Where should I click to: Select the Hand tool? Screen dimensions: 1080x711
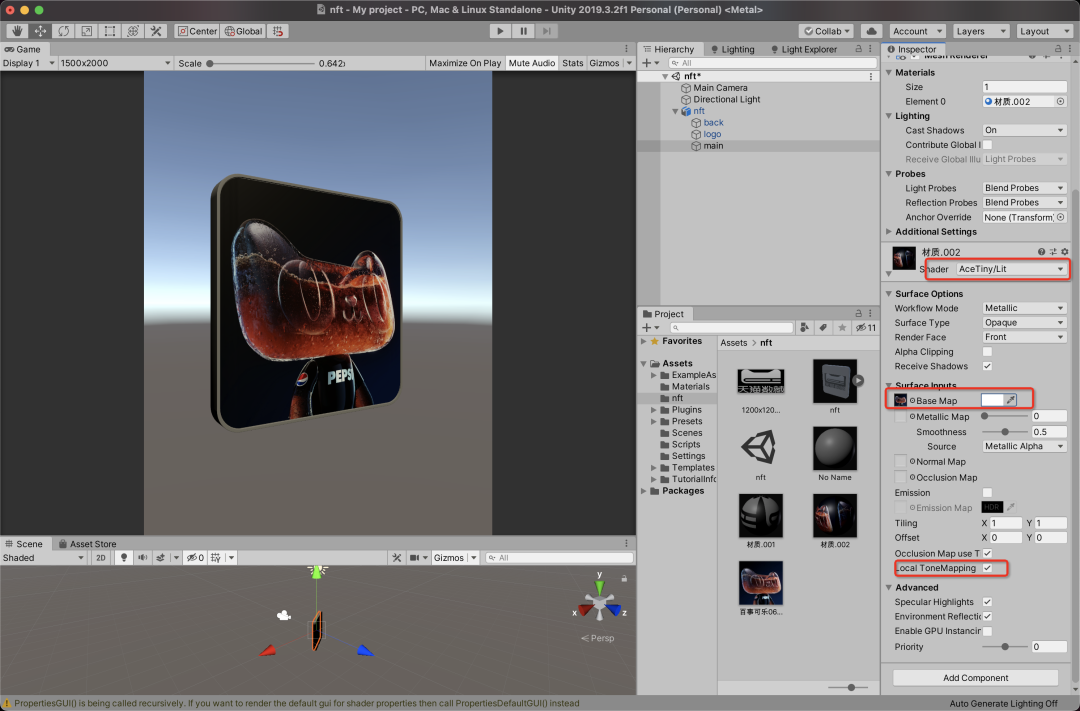pos(17,31)
